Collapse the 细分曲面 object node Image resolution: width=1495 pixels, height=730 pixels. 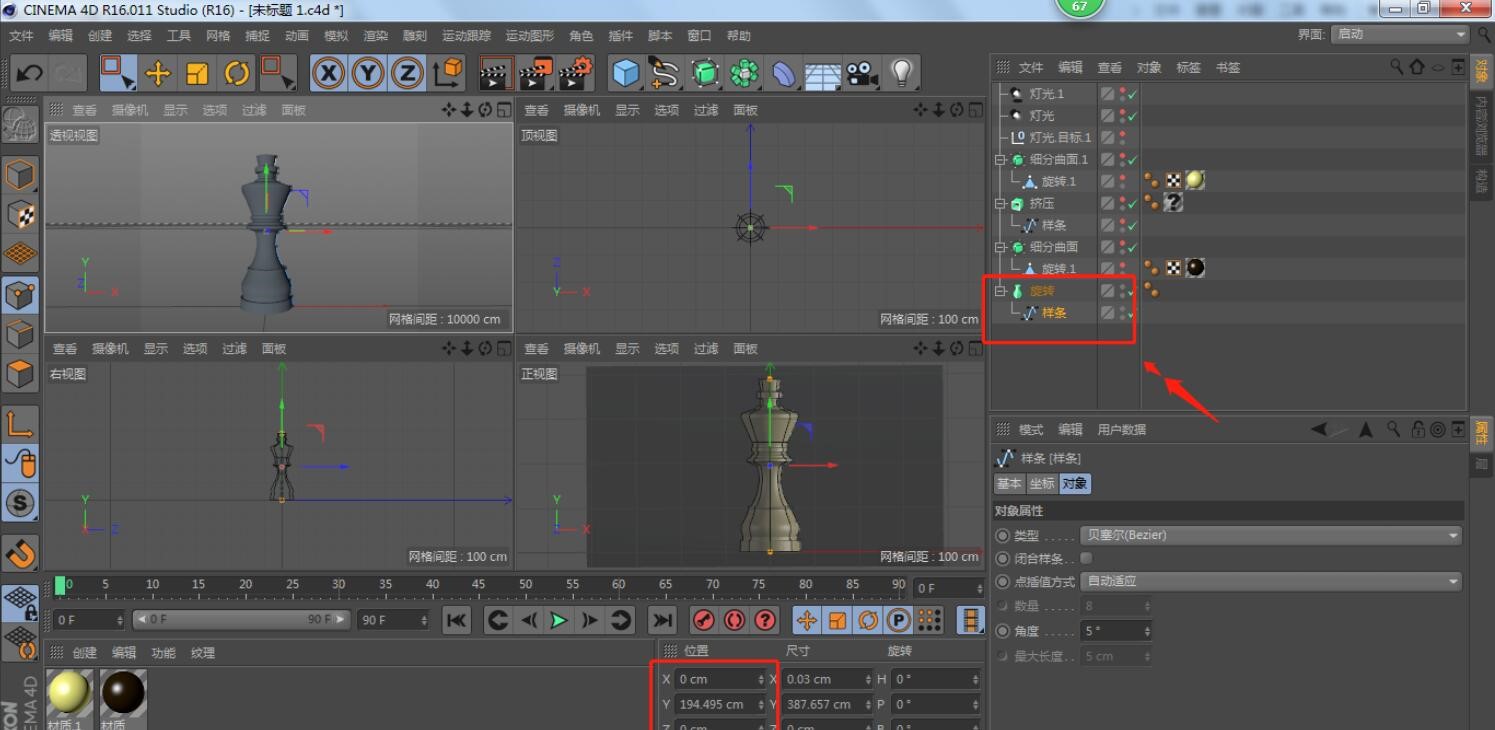[x=1000, y=247]
